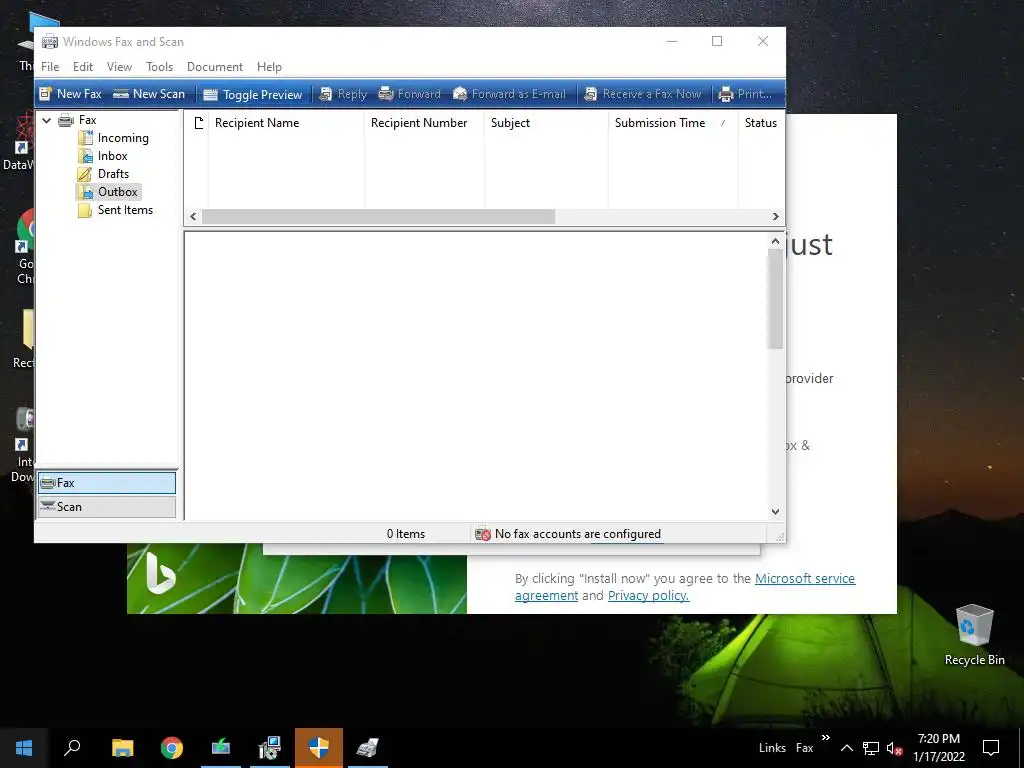Image resolution: width=1024 pixels, height=768 pixels.
Task: Click the Fax taskbar toolbar label
Action: pos(805,748)
